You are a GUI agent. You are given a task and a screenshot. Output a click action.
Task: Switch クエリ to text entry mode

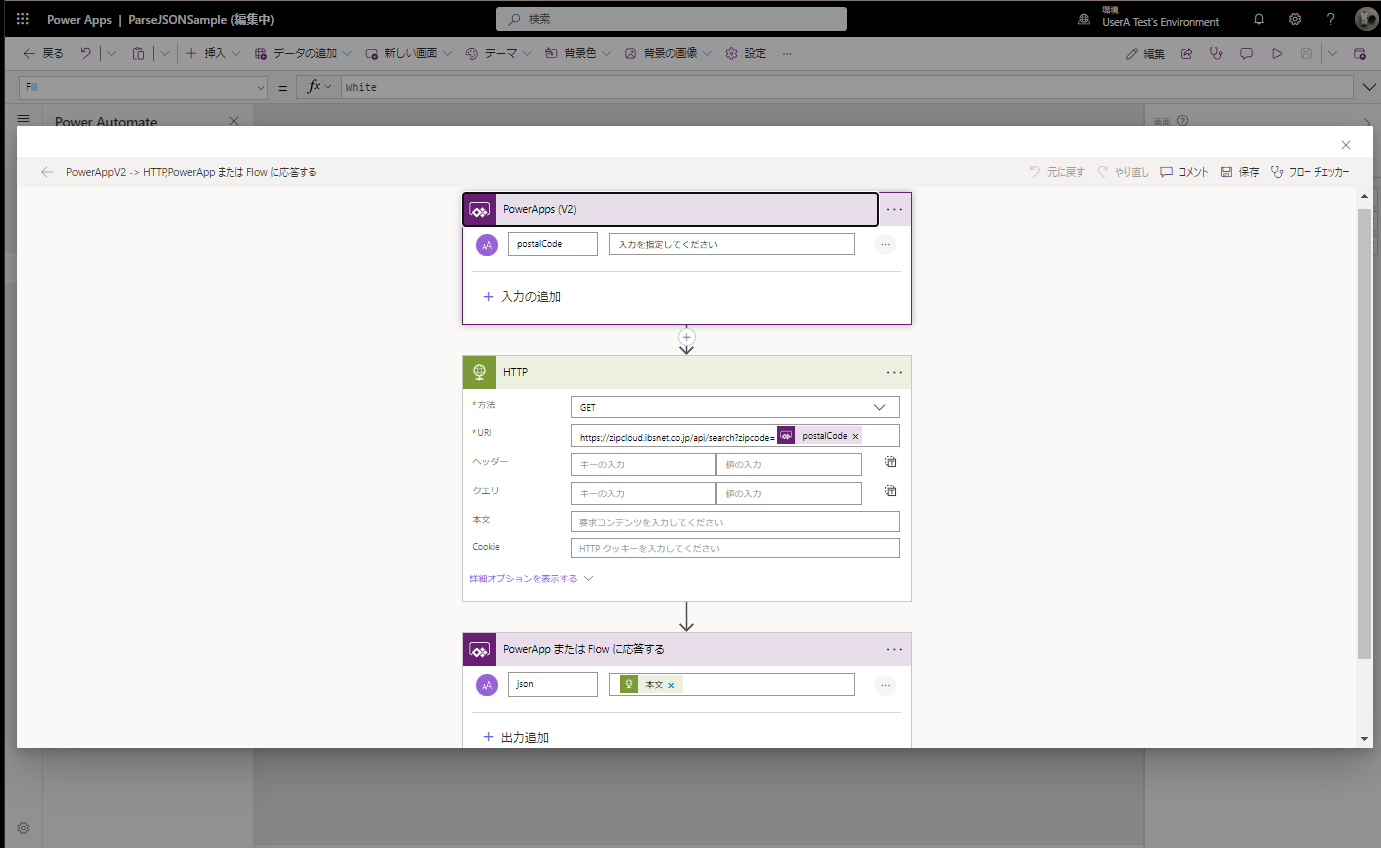pos(890,491)
